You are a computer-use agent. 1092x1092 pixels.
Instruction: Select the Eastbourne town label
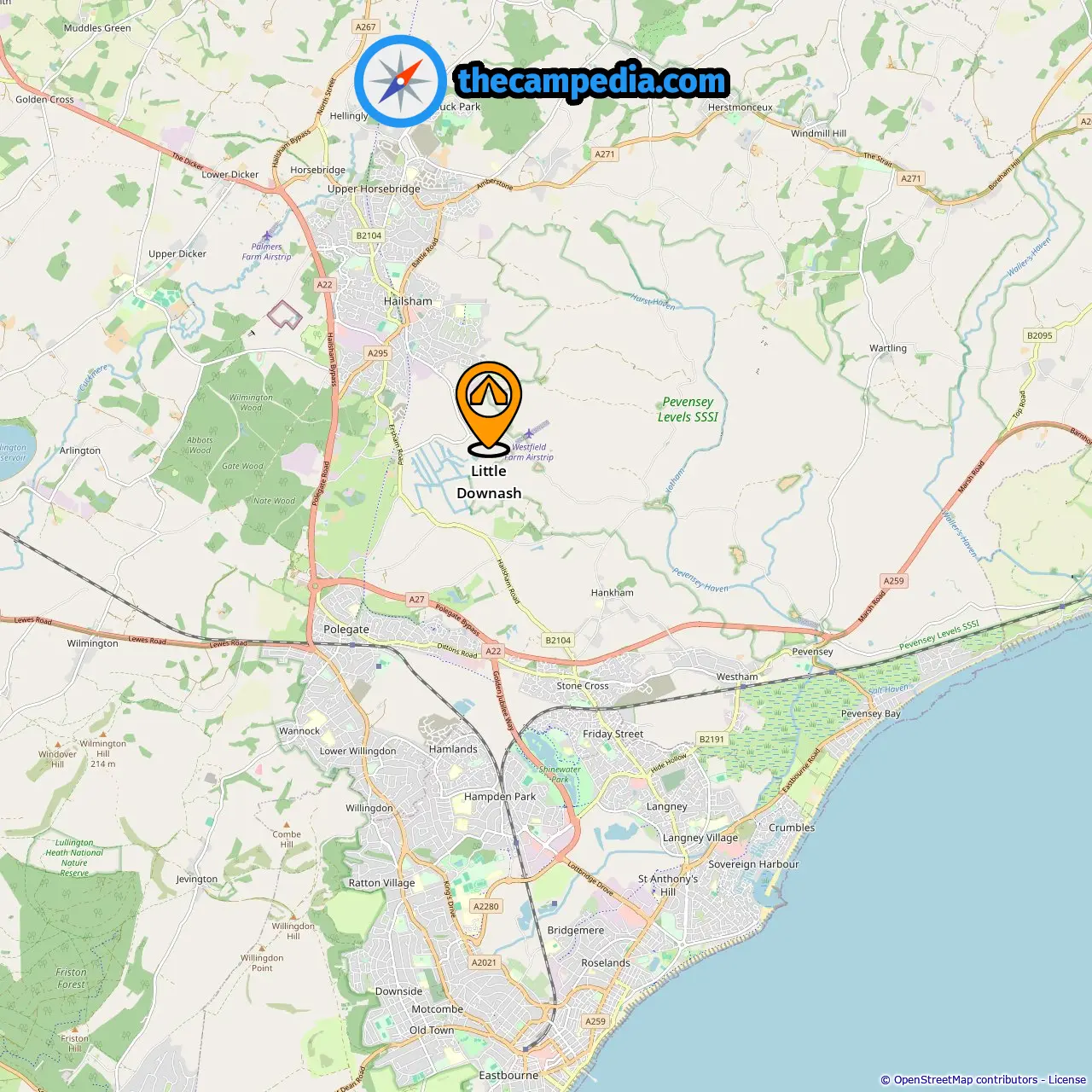508,1075
